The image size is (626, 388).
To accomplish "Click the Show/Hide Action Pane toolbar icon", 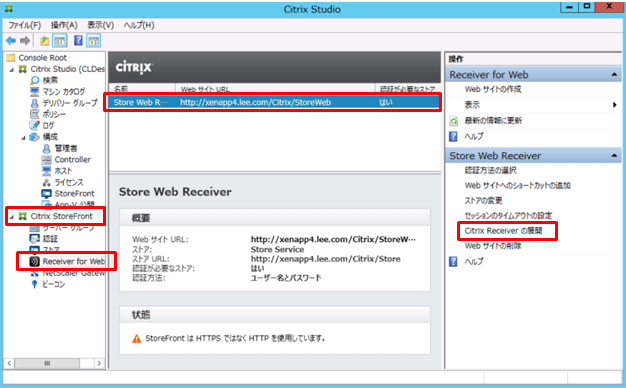I will click(94, 41).
